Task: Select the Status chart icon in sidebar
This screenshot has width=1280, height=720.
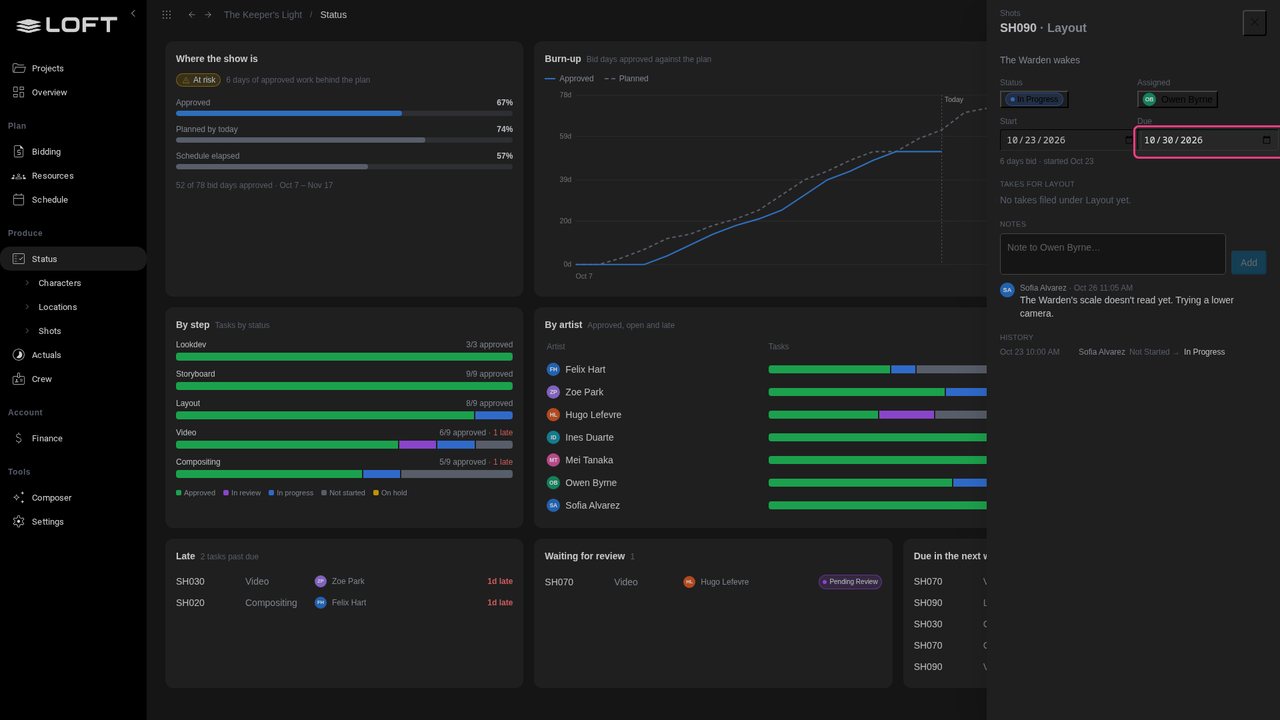Action: (18, 259)
